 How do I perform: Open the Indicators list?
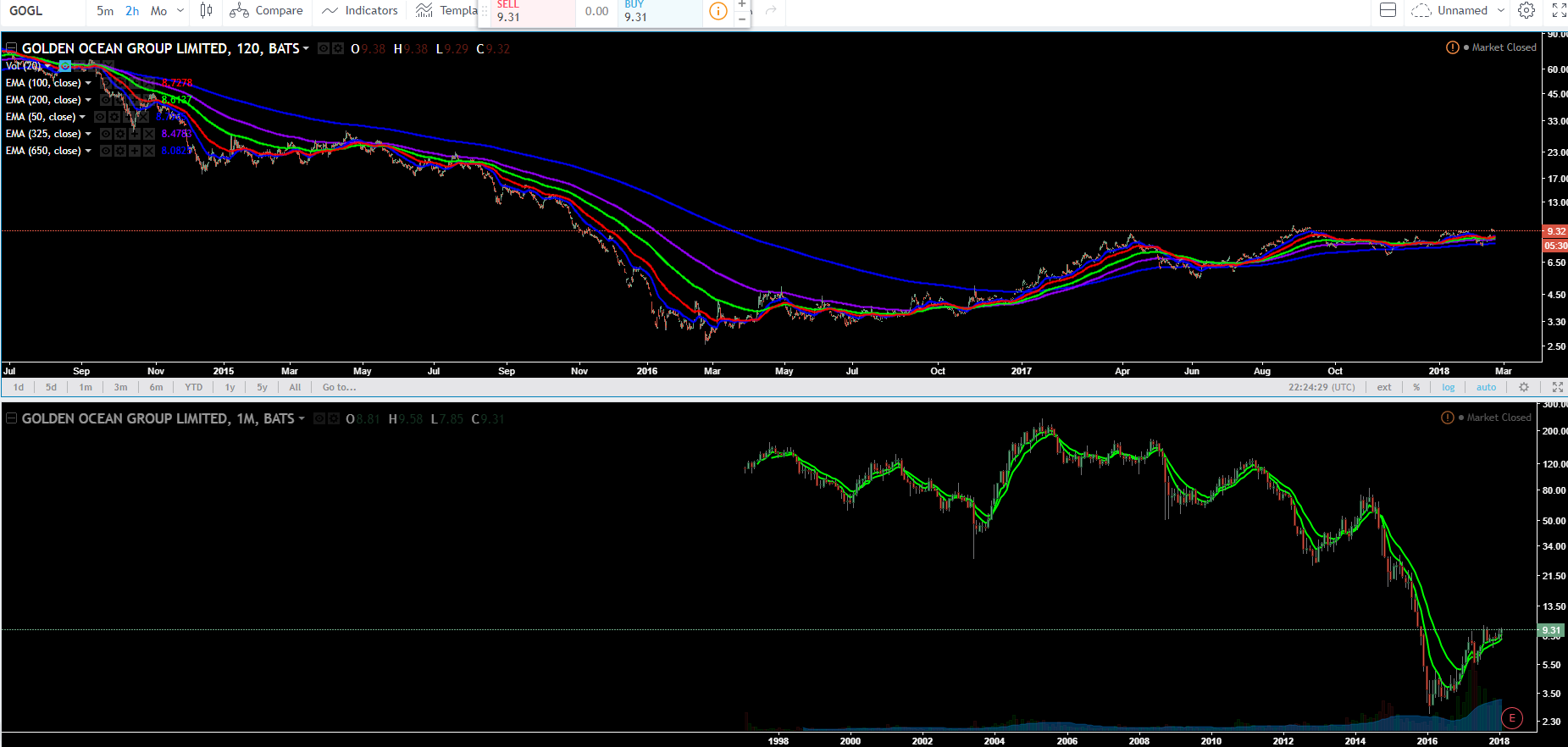pos(360,11)
